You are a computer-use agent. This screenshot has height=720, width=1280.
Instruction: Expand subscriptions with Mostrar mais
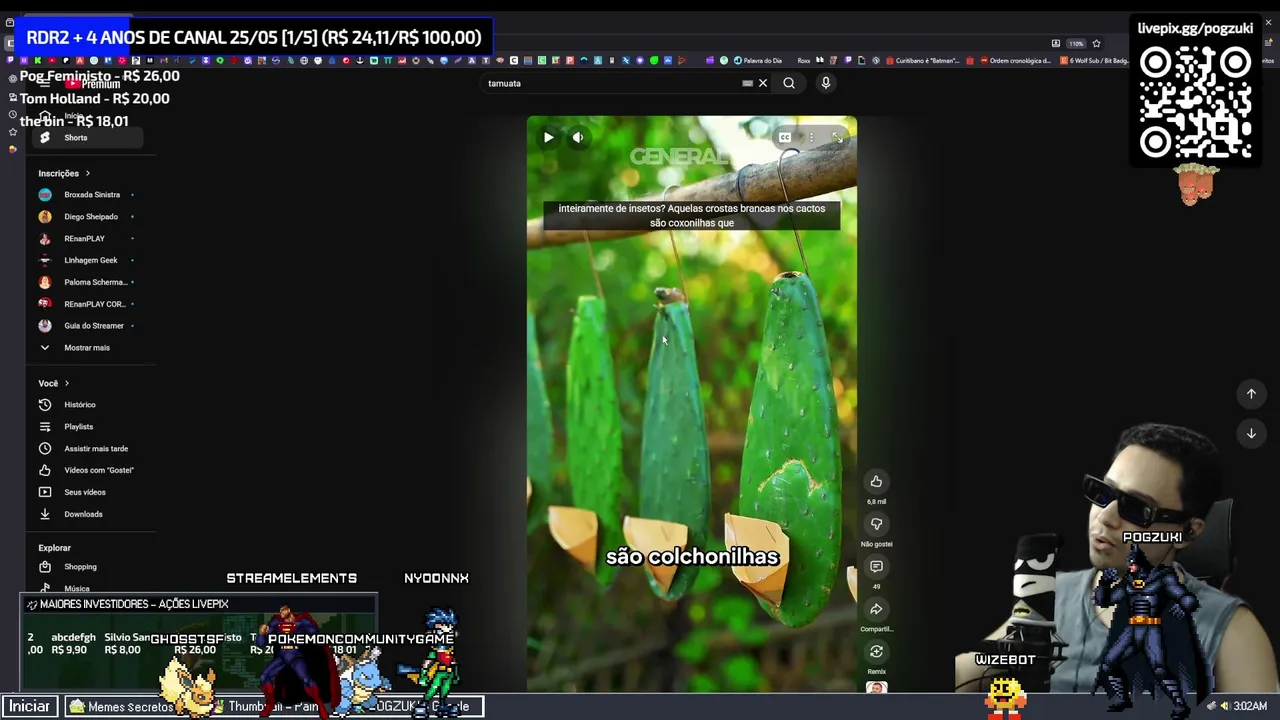point(88,348)
